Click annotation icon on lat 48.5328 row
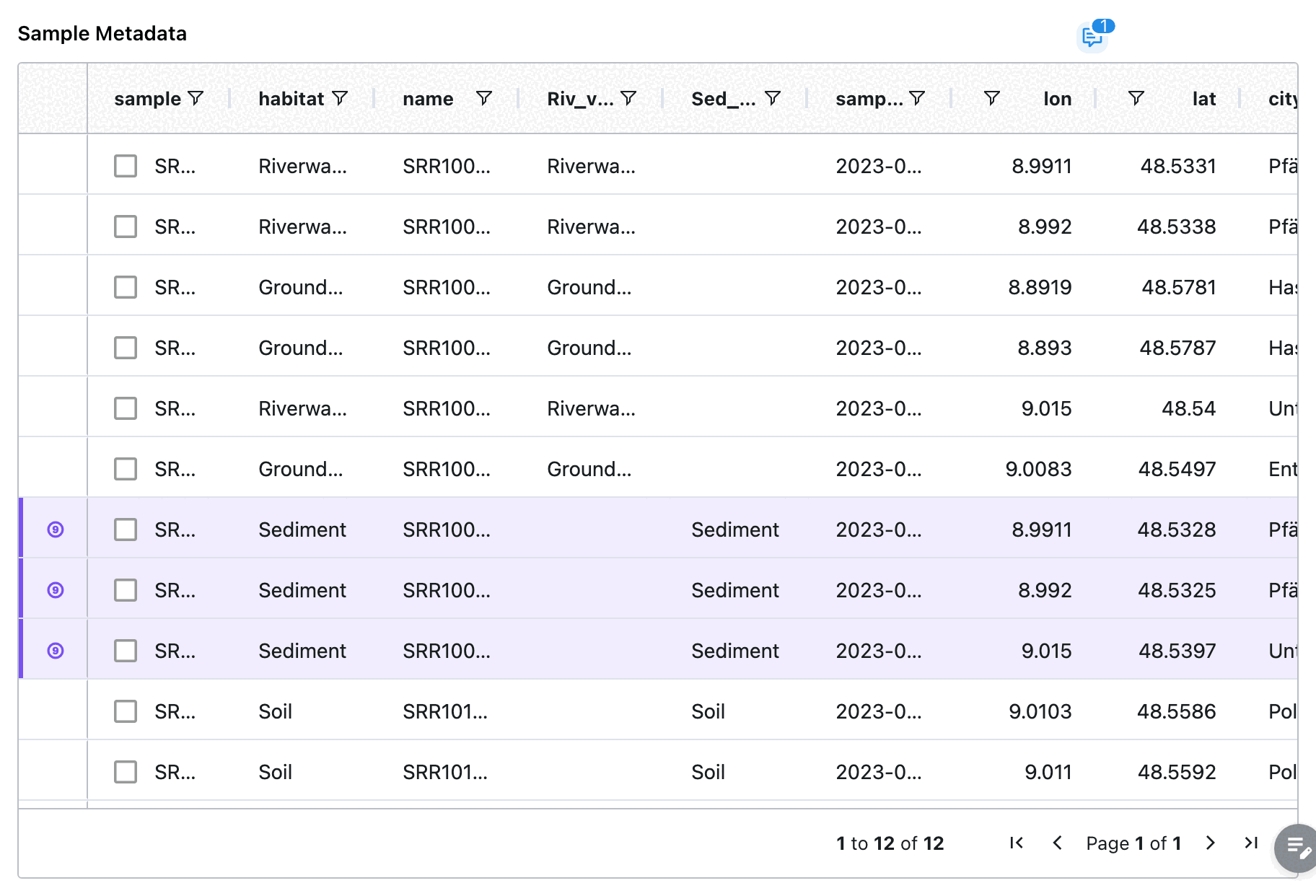Screen dimensions: 1316x896 pos(56,530)
